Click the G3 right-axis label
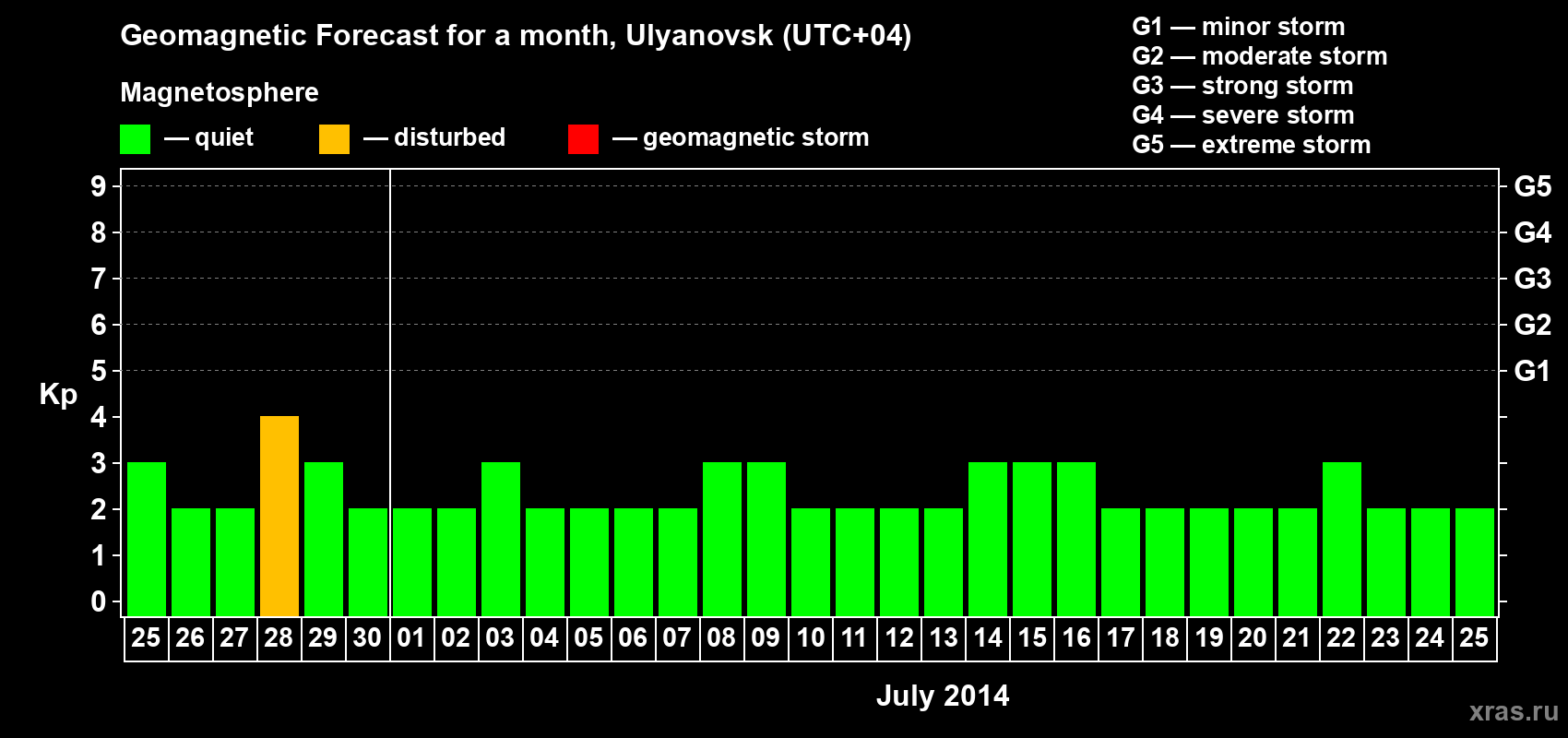1568x738 pixels. 1532,279
